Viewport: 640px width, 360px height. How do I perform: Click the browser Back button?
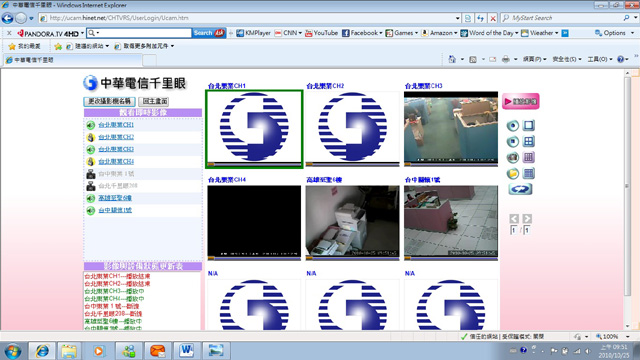[x=7, y=18]
